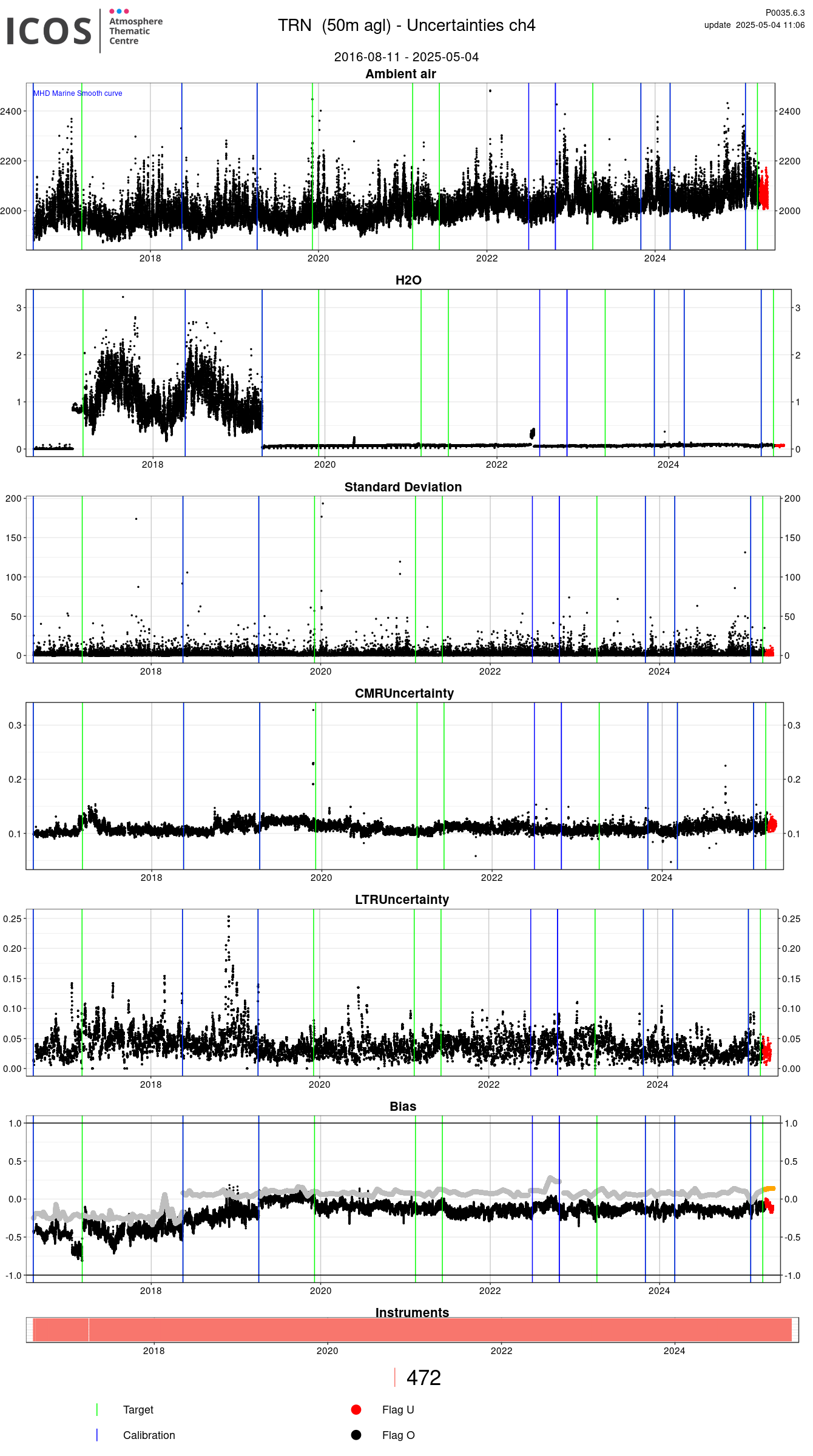Click the 'Instruments' panel title
The width and height of the screenshot is (813, 1456).
[412, 1312]
